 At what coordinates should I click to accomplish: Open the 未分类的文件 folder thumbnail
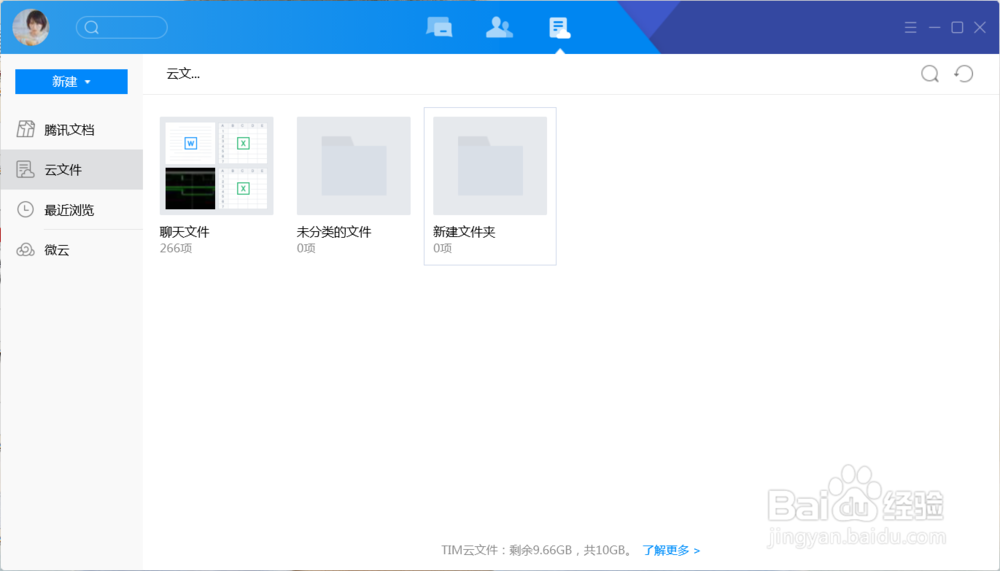point(353,166)
